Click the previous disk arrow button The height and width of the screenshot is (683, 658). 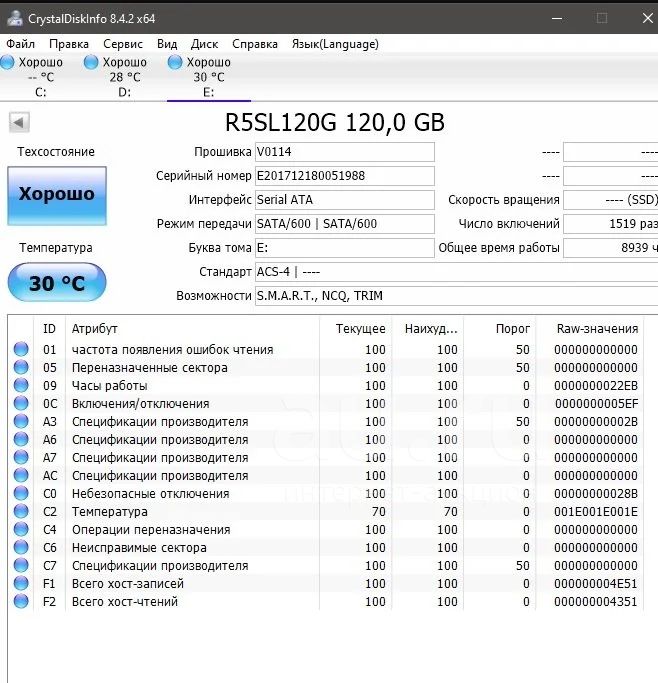[x=19, y=122]
